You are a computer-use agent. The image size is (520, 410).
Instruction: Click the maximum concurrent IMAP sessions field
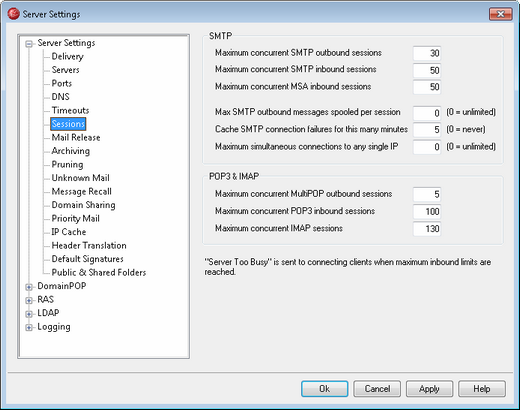tap(427, 229)
